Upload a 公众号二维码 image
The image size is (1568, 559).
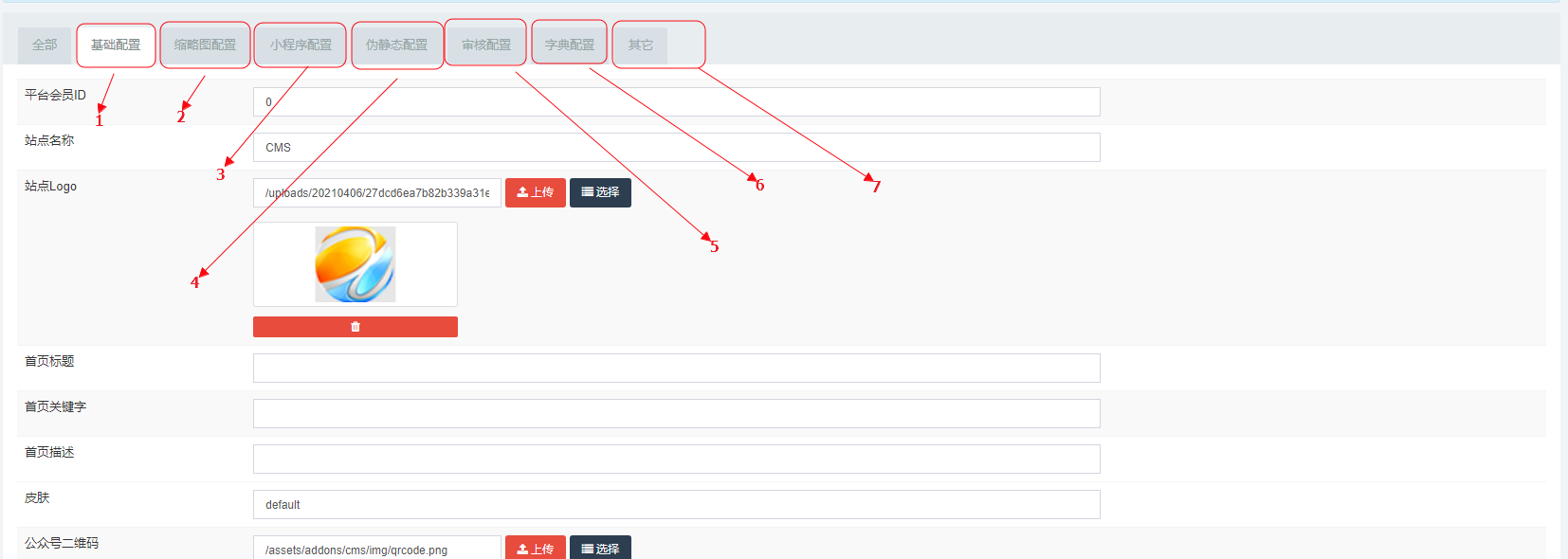pyautogui.click(x=536, y=548)
